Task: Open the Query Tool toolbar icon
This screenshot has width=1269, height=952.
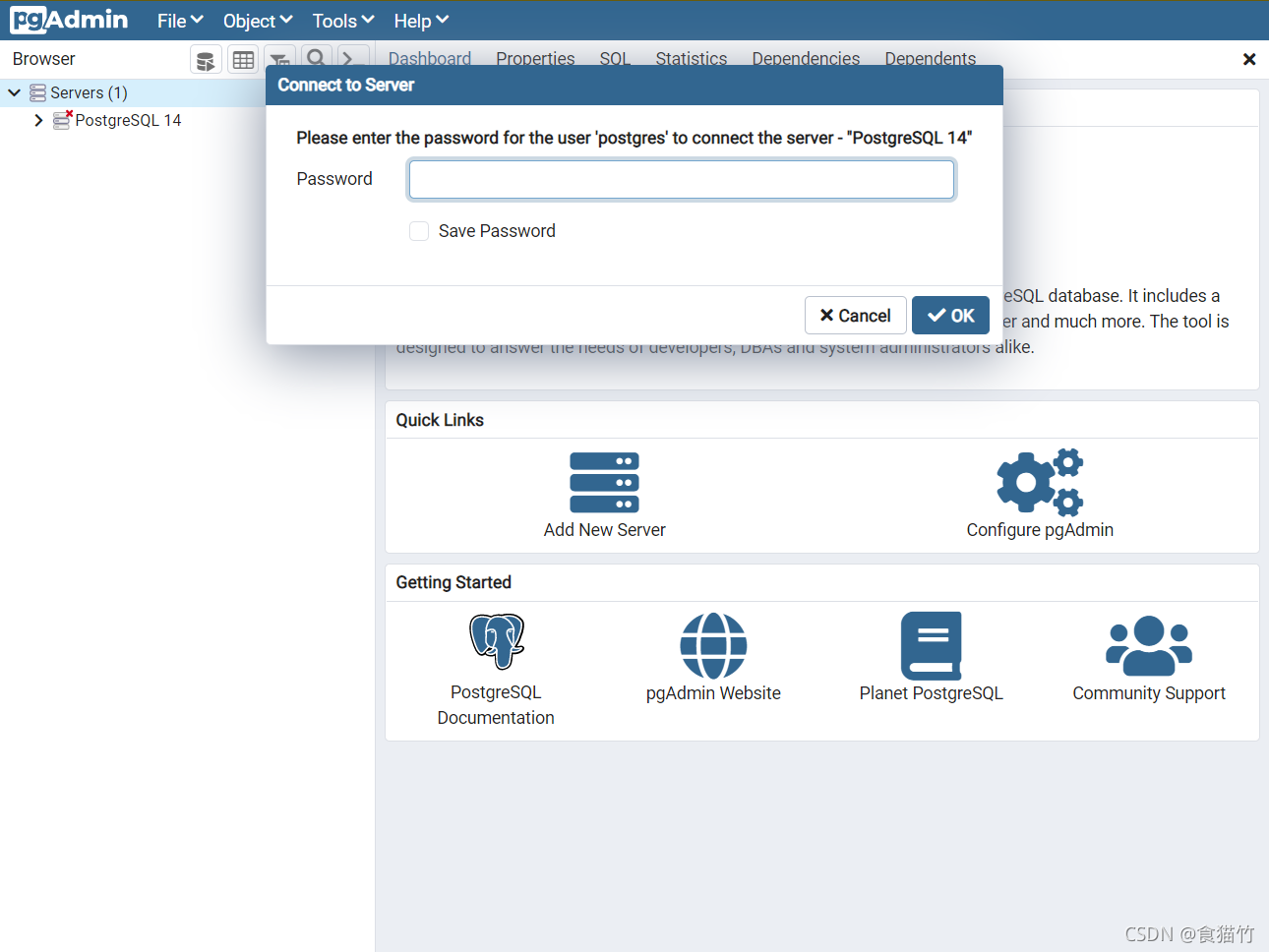Action: pos(205,60)
